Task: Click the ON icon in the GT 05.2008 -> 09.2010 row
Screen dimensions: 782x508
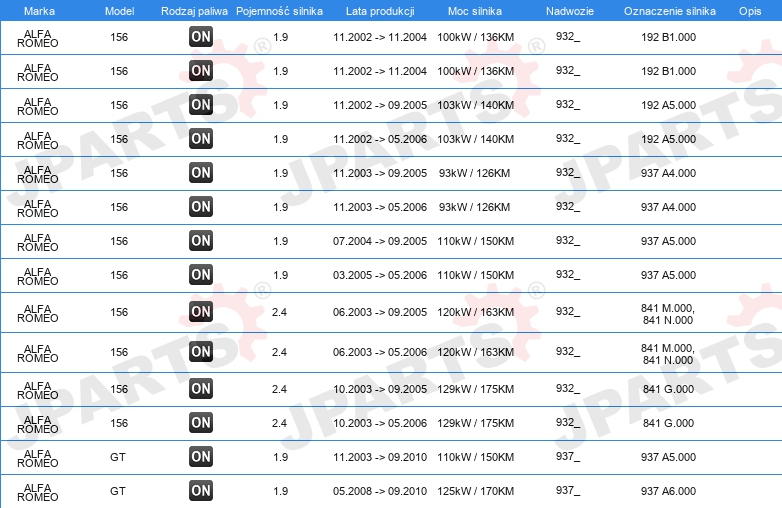Action: (x=201, y=491)
